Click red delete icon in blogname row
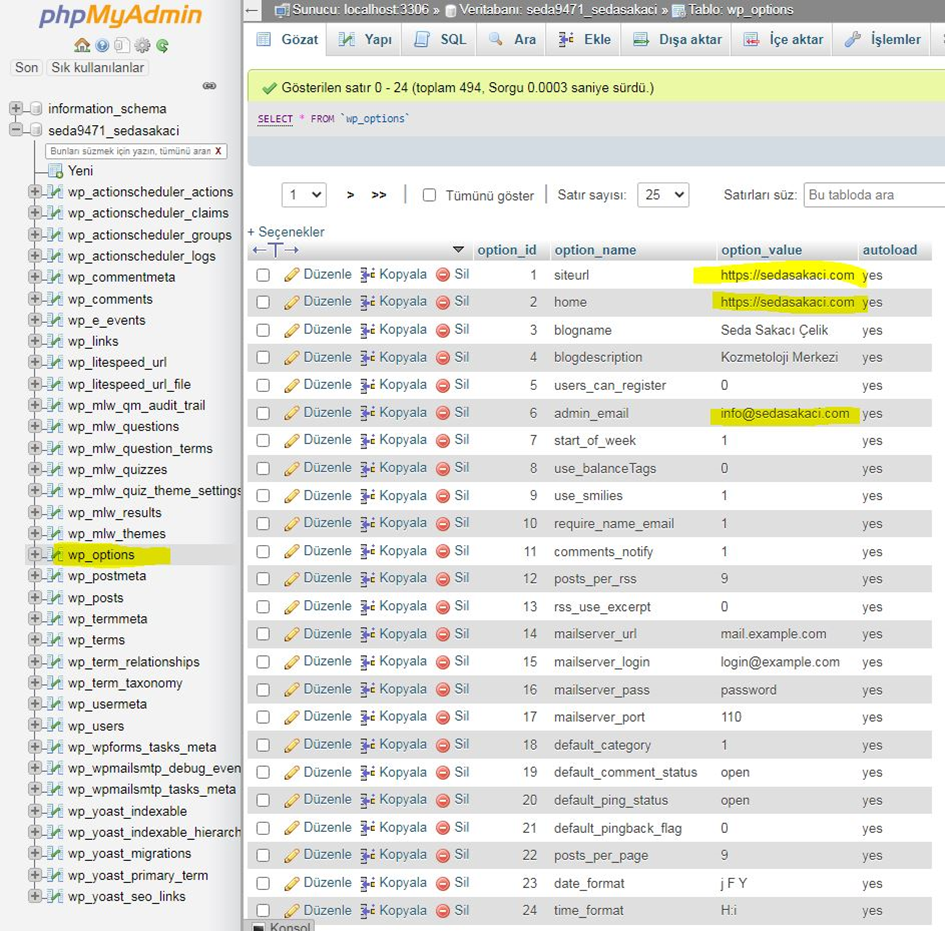Image resolution: width=945 pixels, height=931 pixels. click(443, 330)
